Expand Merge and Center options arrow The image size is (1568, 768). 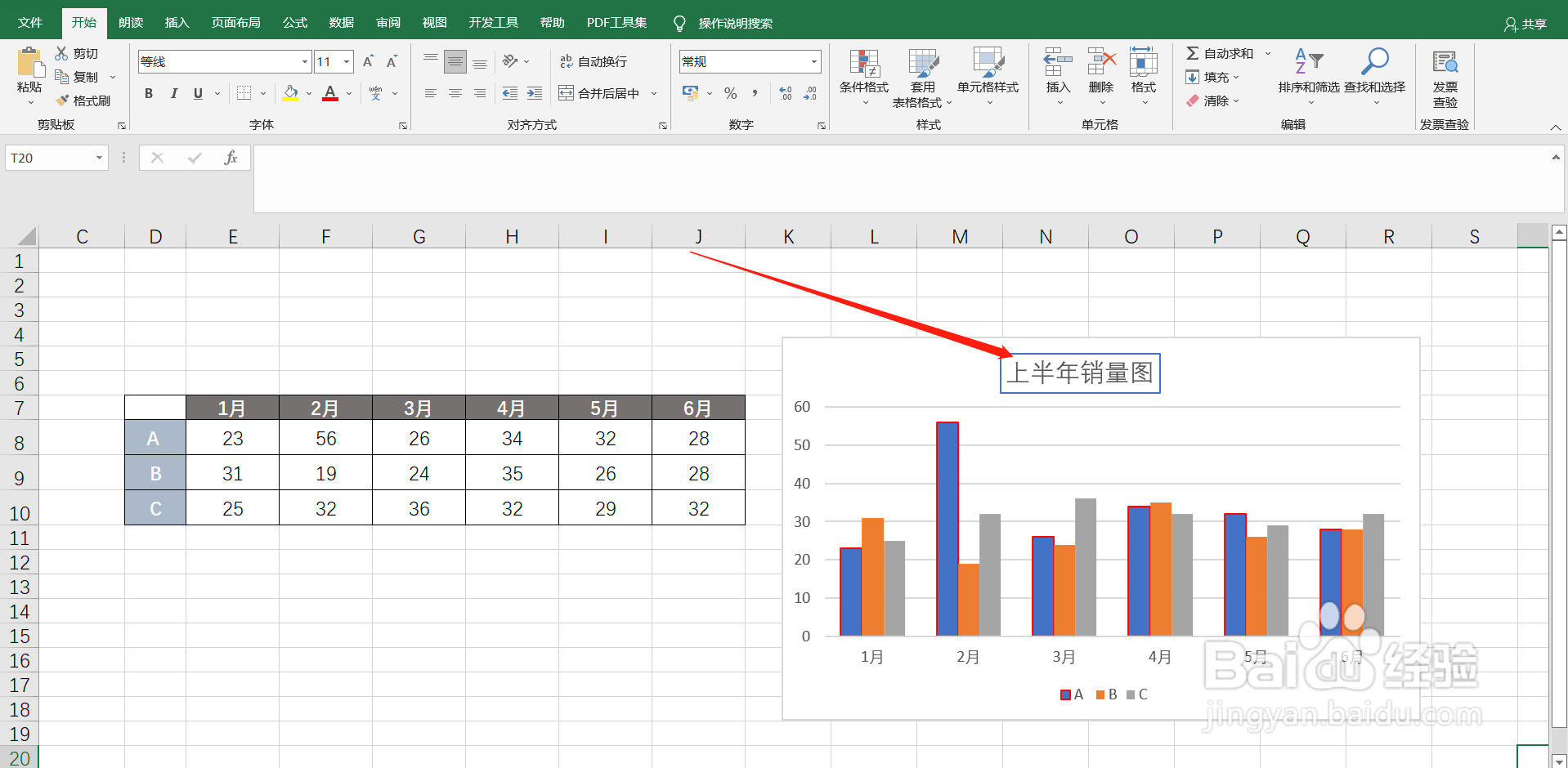pos(654,93)
